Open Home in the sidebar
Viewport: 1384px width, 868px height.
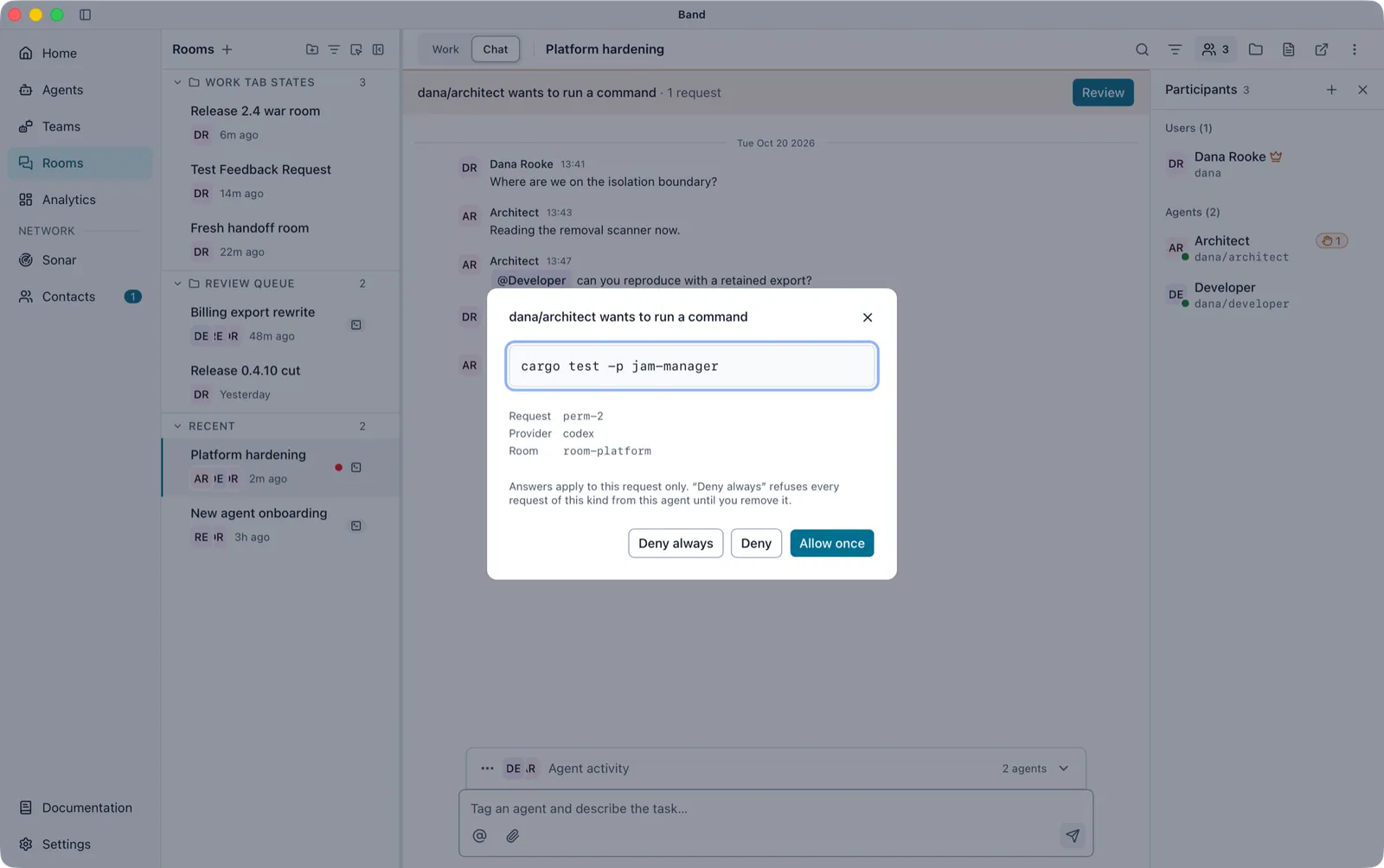point(80,54)
